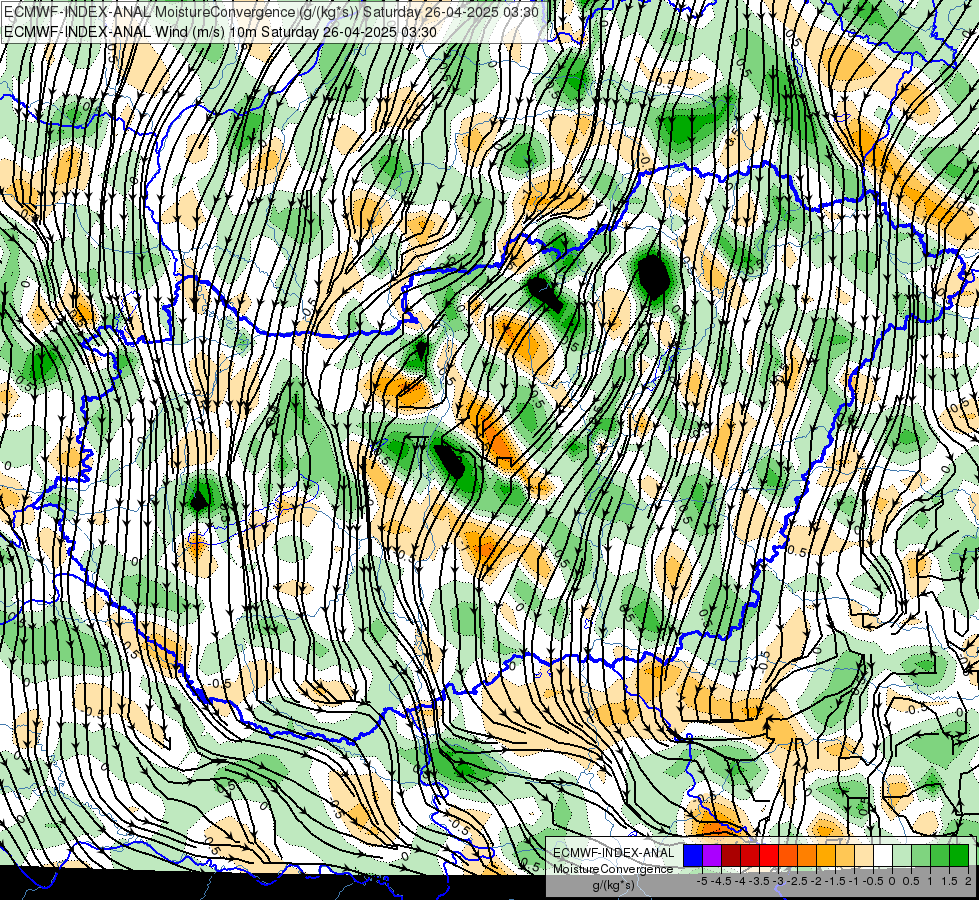Click the MoistureConvergence title line at top
This screenshot has height=900, width=979.
coord(271,12)
